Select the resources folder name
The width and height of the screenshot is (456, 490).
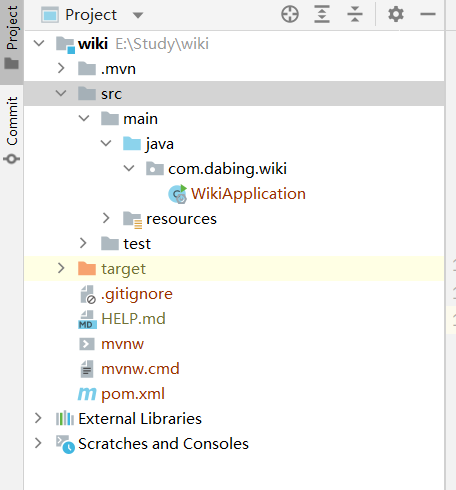[181, 219]
